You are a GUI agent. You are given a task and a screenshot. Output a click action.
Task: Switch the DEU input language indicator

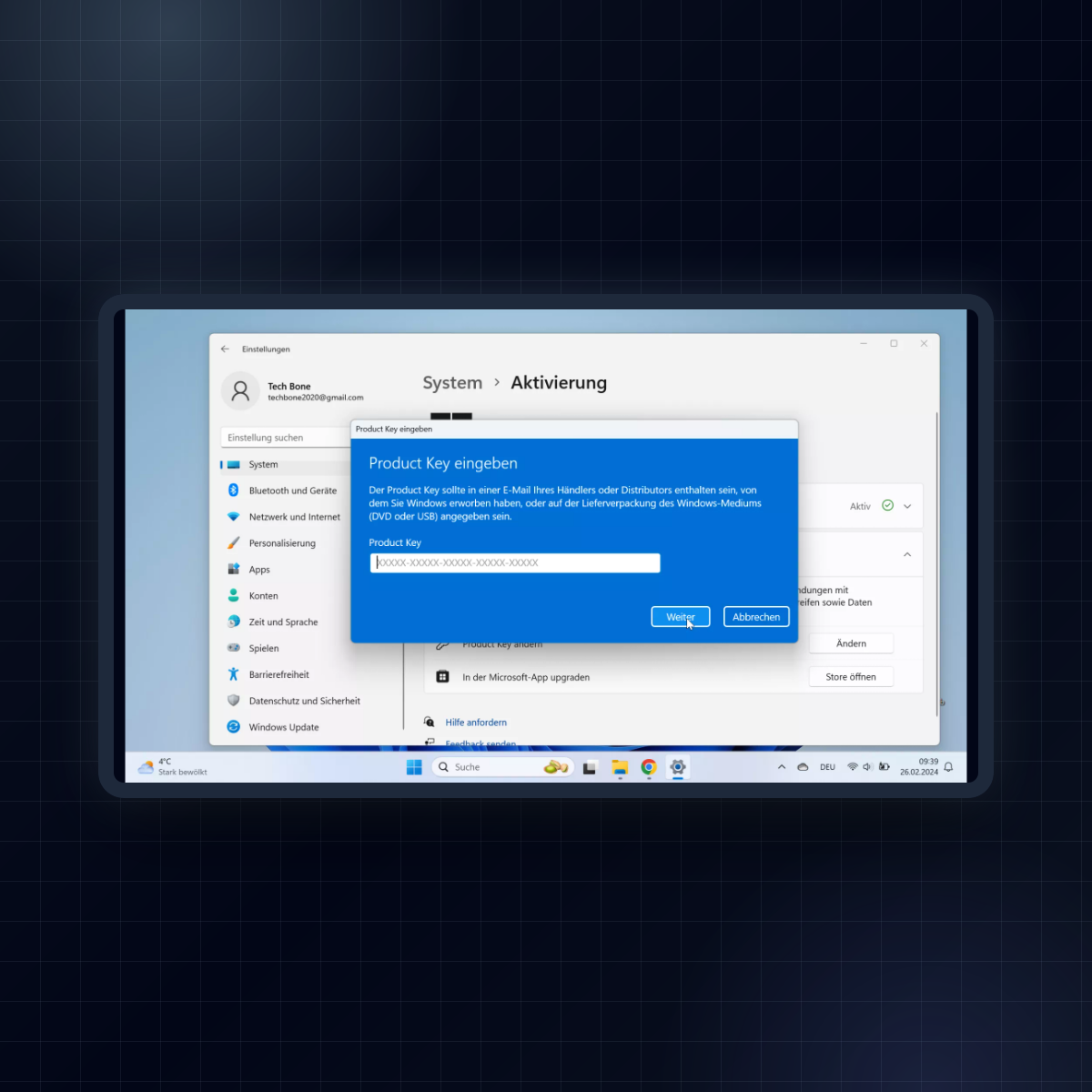(827, 767)
